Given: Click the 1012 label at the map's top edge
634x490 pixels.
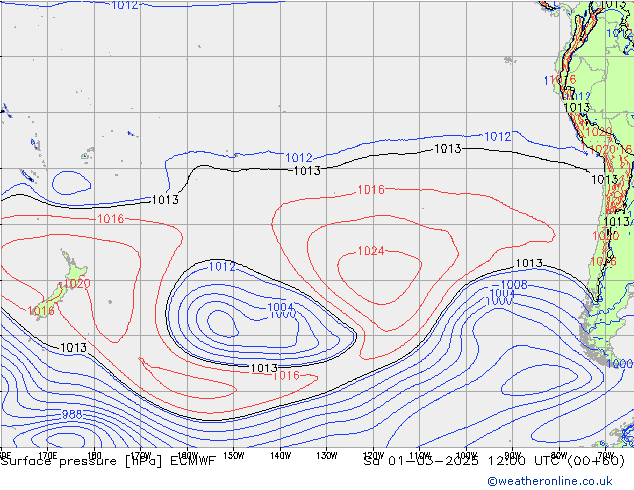Looking at the screenshot, I should [x=125, y=5].
